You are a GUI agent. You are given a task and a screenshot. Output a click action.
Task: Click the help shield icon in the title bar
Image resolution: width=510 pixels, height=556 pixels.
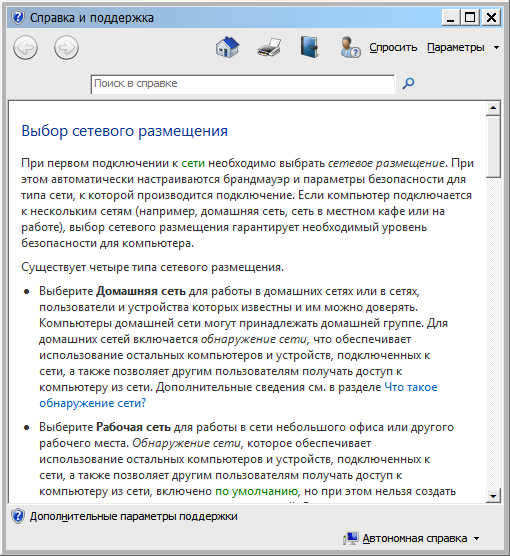click(17, 17)
